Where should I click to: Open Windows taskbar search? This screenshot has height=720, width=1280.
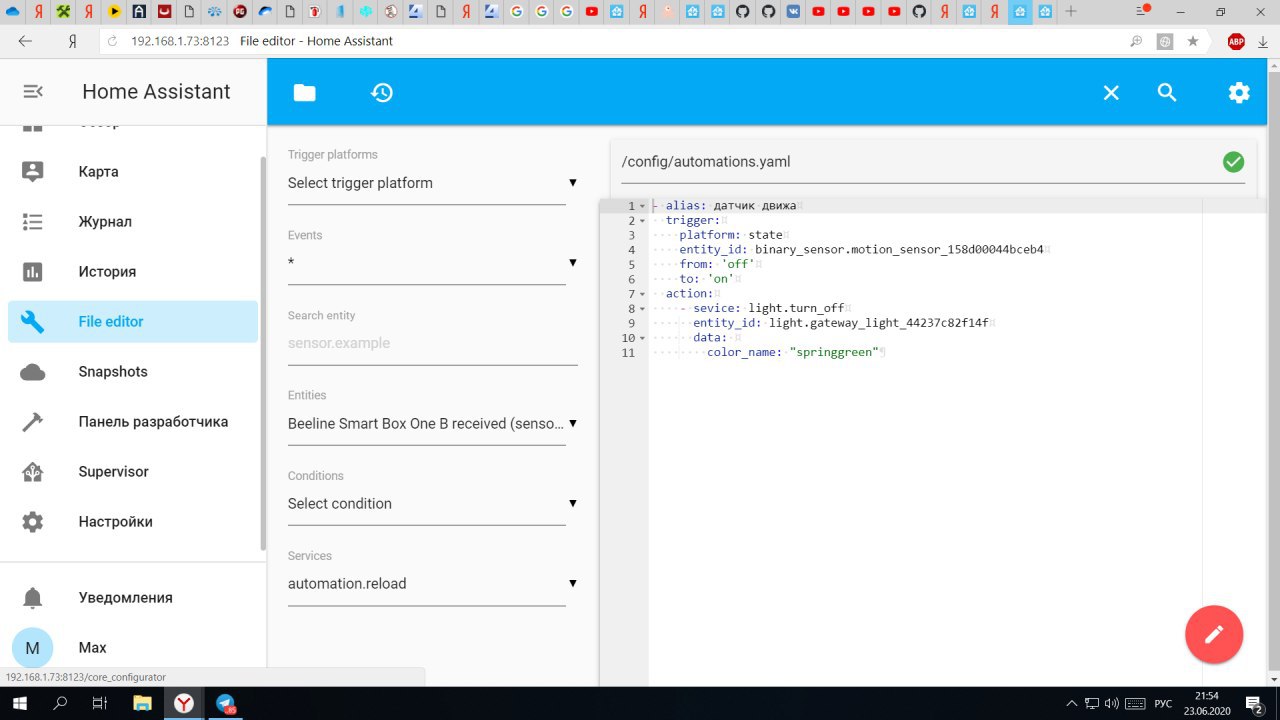tap(60, 704)
